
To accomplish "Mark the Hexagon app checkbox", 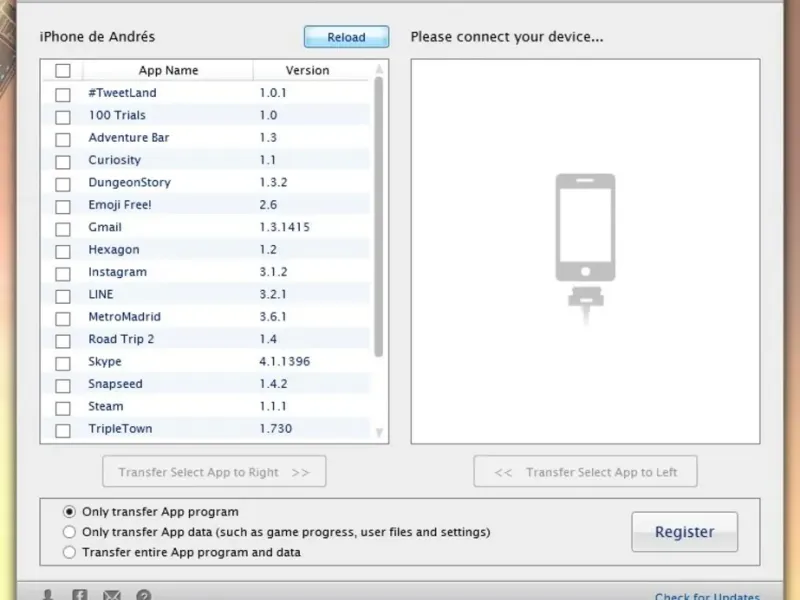I will pos(63,252).
